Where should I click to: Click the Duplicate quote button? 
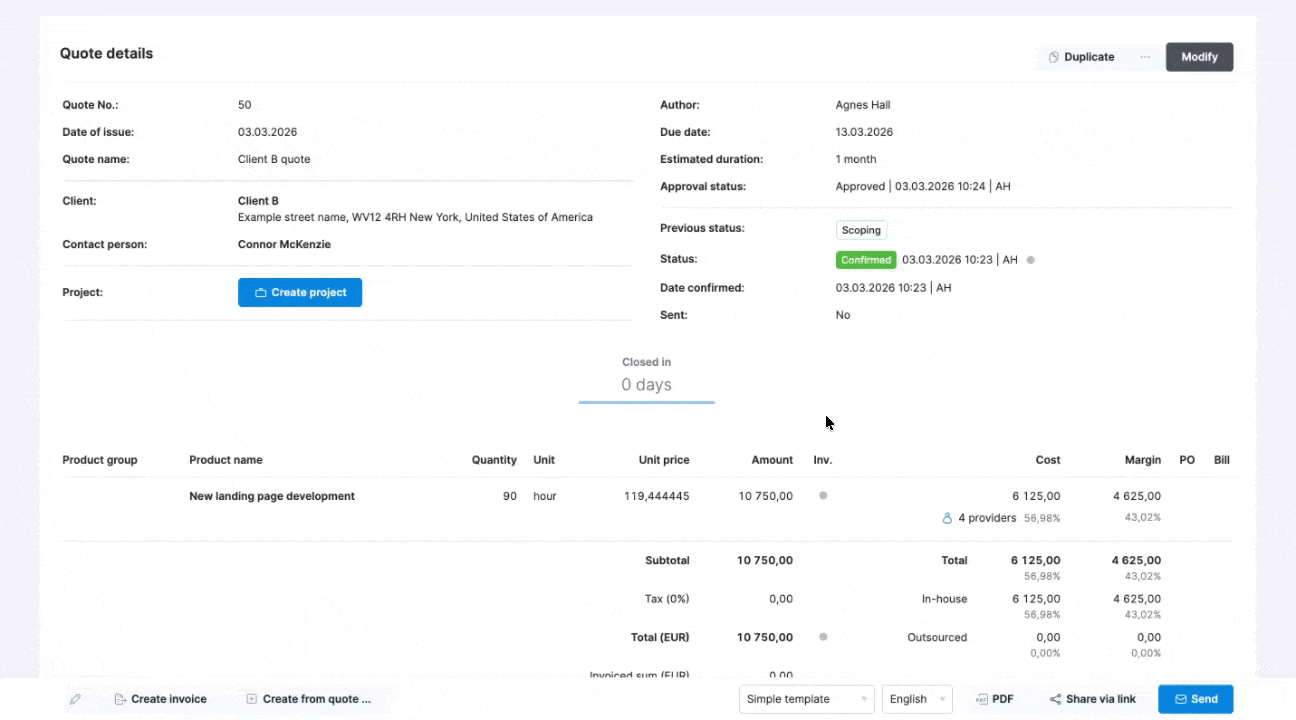pos(1081,57)
